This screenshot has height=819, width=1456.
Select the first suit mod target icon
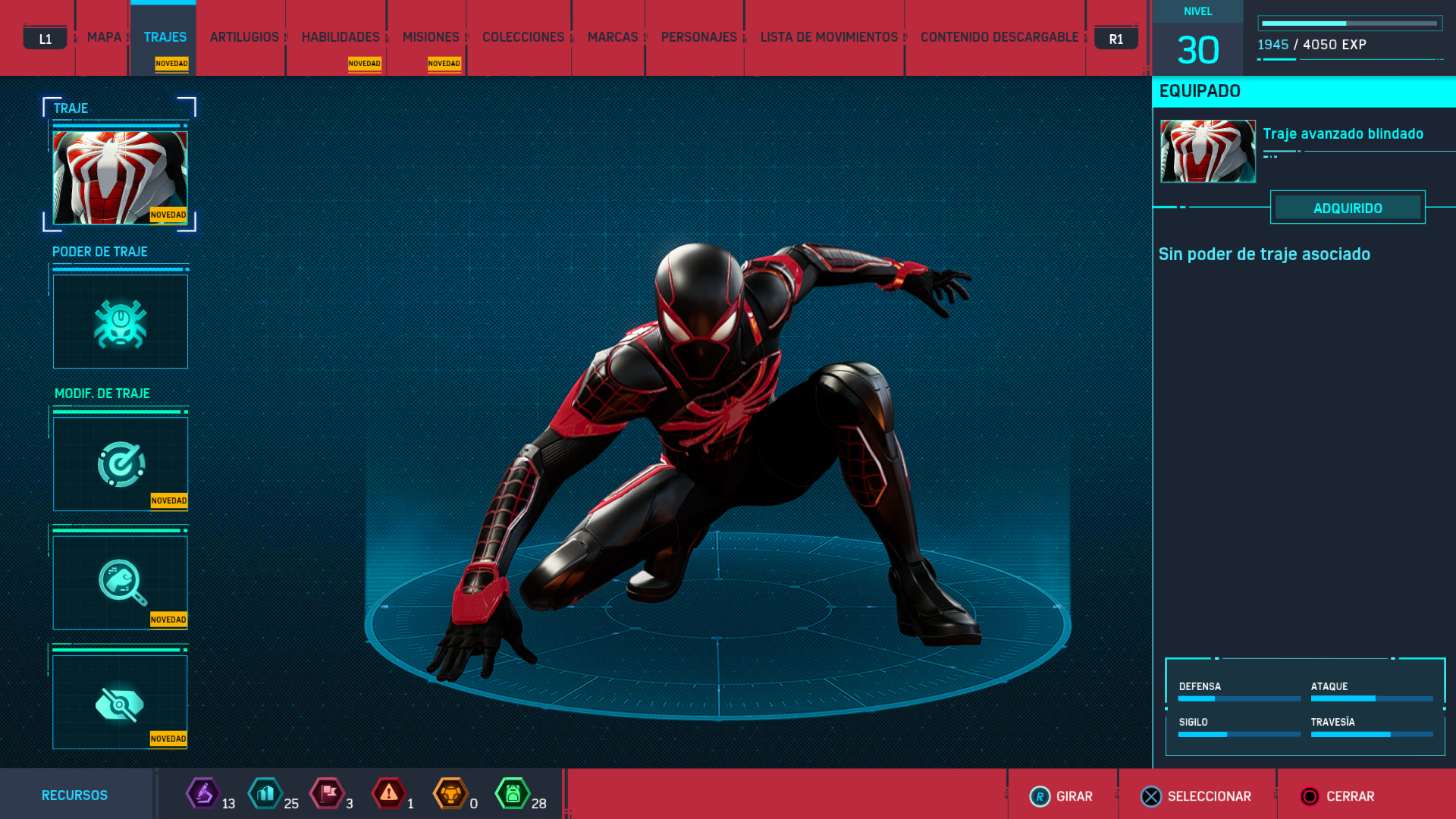pos(120,464)
